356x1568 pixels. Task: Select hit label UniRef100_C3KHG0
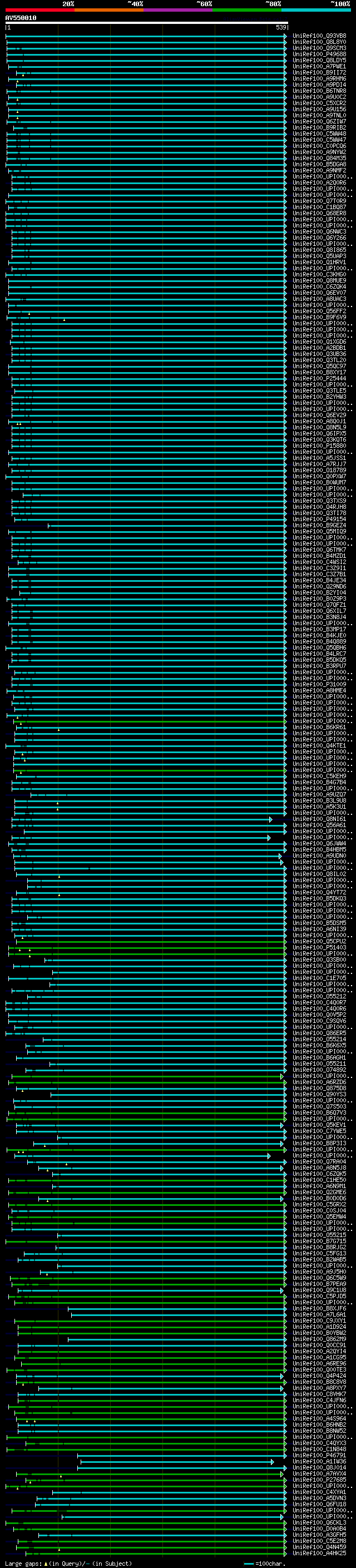coord(319,275)
